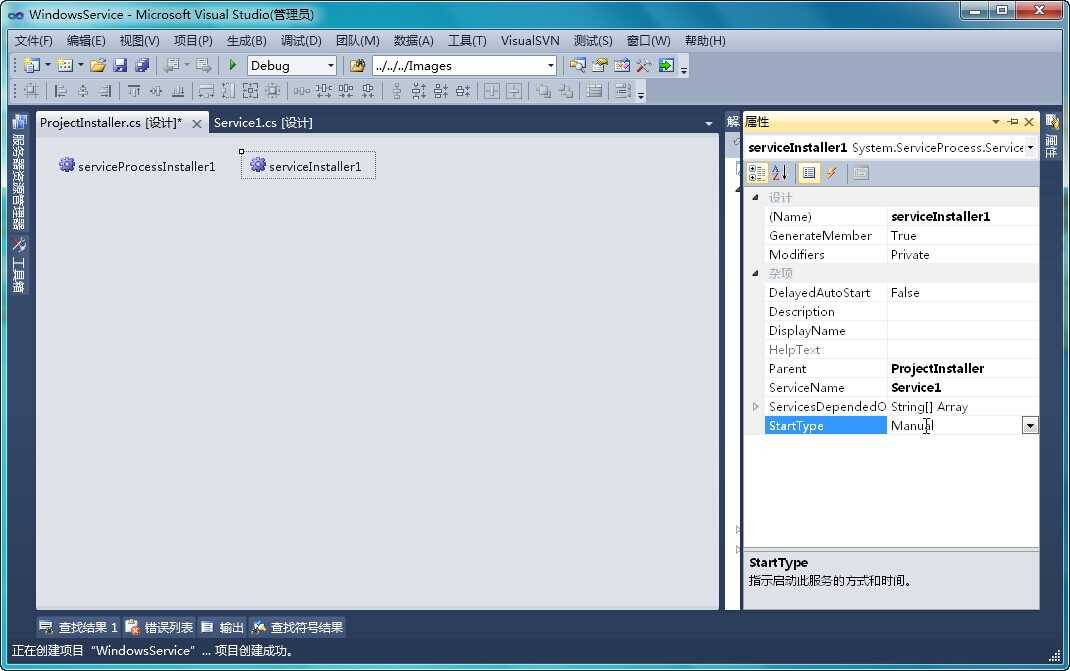The image size is (1070, 671).
Task: Open the 输出 panel tab
Action: [222, 627]
